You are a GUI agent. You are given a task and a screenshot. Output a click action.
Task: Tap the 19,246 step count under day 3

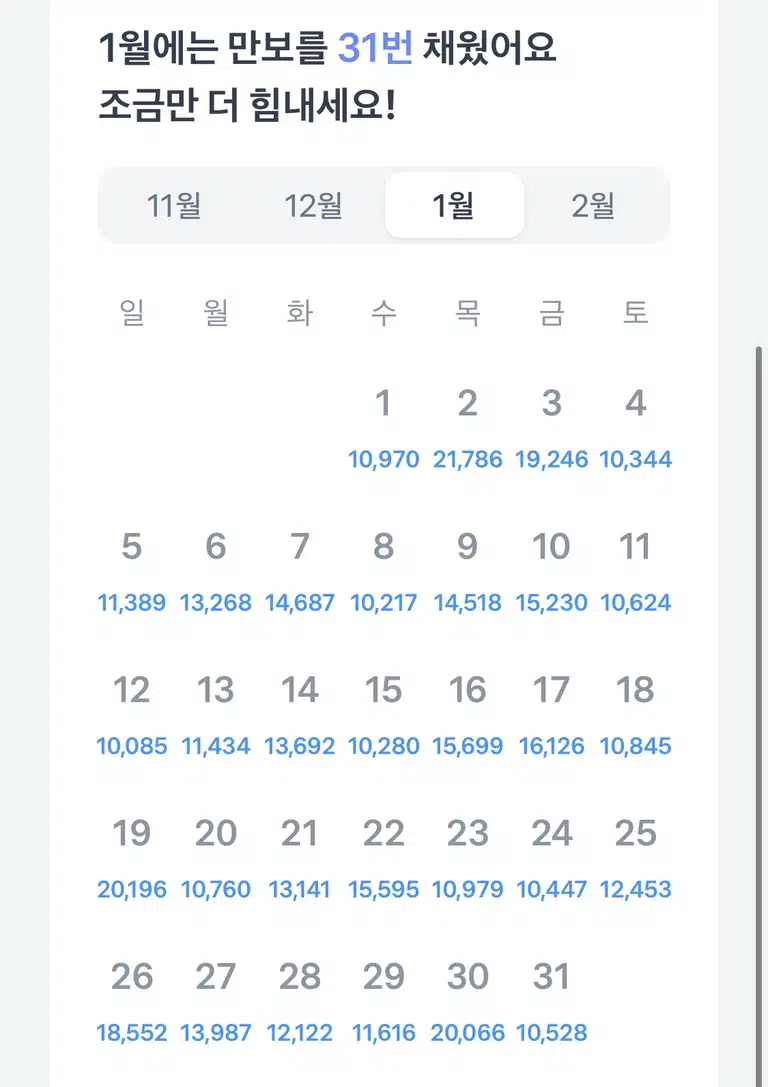coord(552,459)
